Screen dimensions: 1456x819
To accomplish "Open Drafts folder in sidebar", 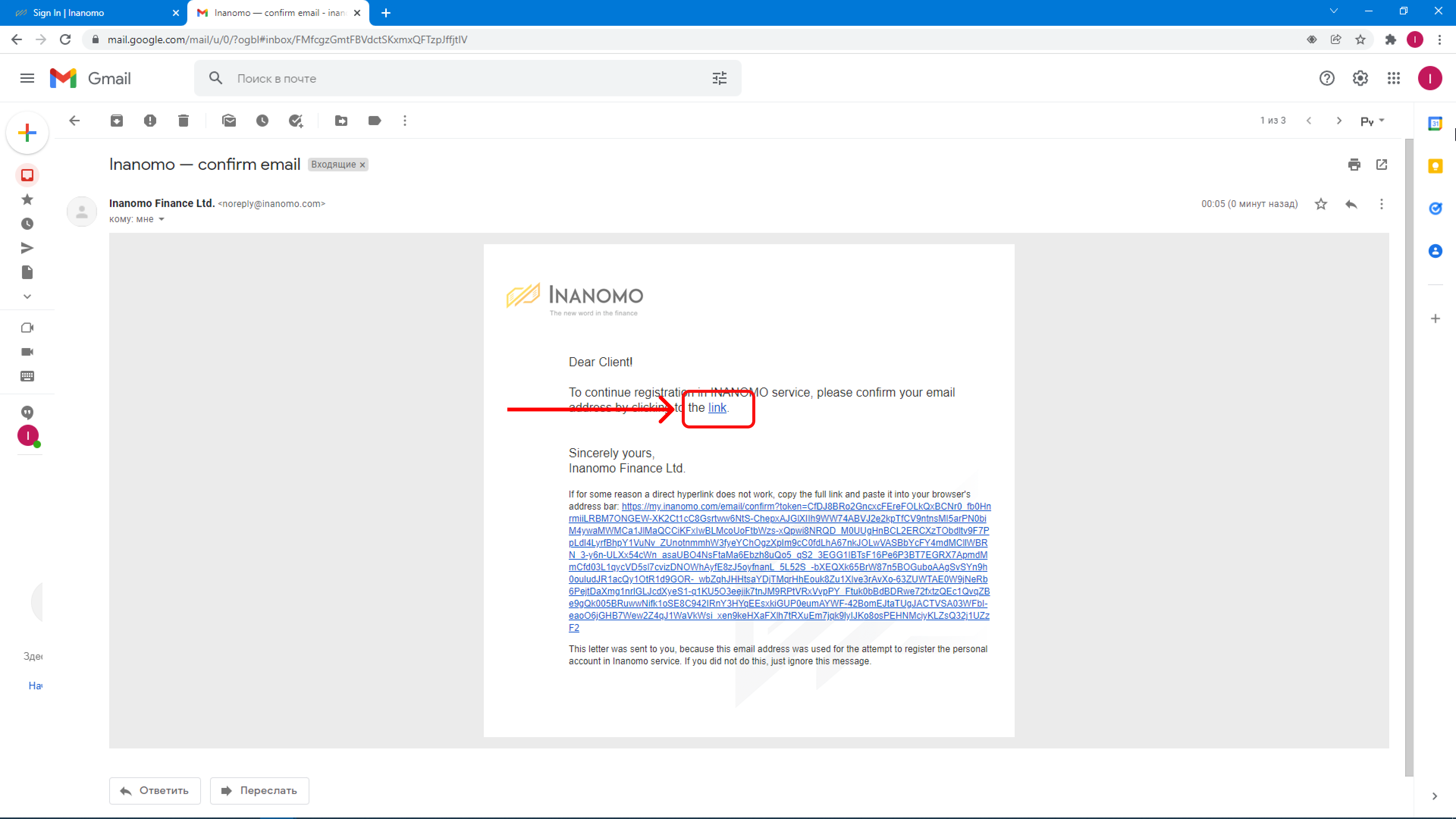I will click(27, 273).
